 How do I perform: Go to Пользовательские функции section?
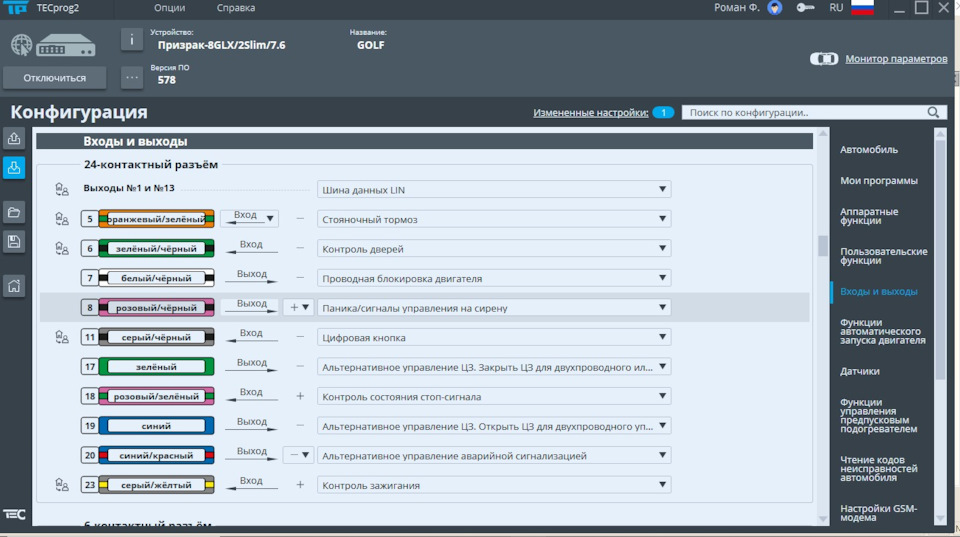pos(883,256)
